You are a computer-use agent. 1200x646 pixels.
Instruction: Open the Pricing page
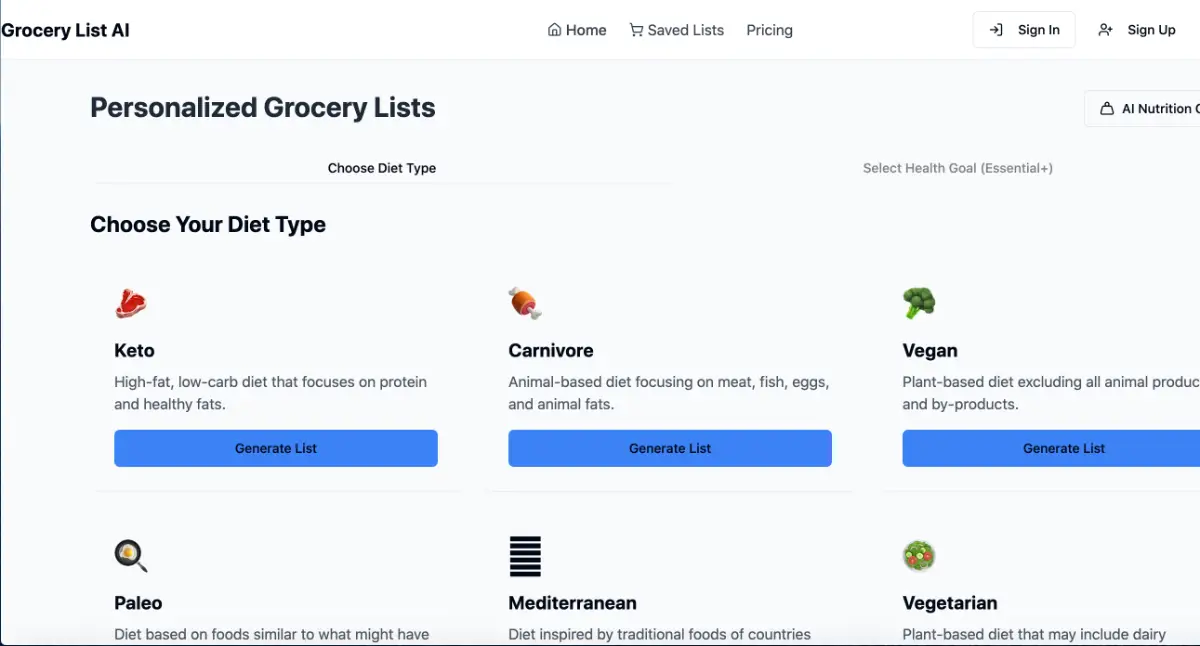click(769, 30)
